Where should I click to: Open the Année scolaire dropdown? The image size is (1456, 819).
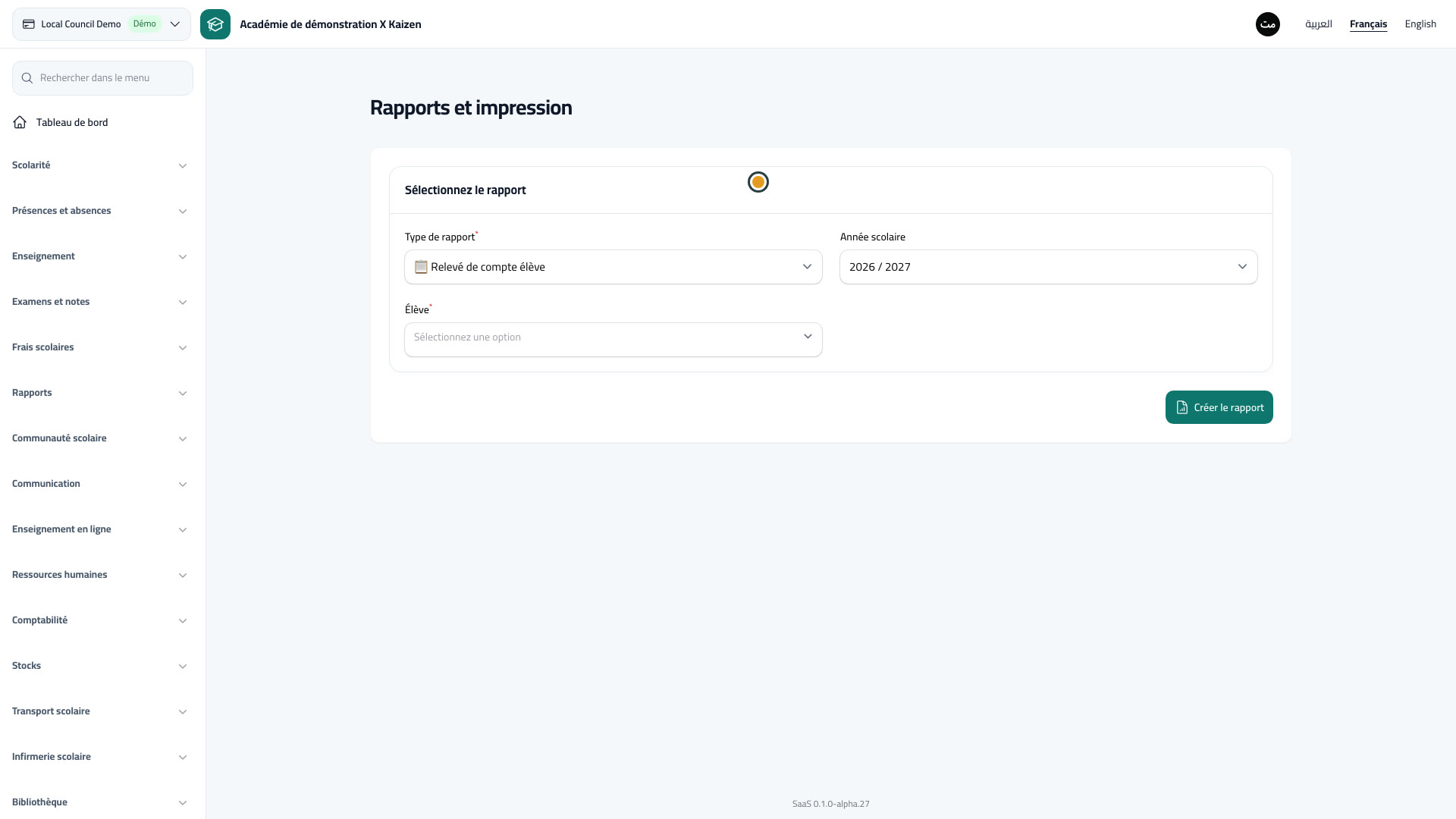(1049, 267)
